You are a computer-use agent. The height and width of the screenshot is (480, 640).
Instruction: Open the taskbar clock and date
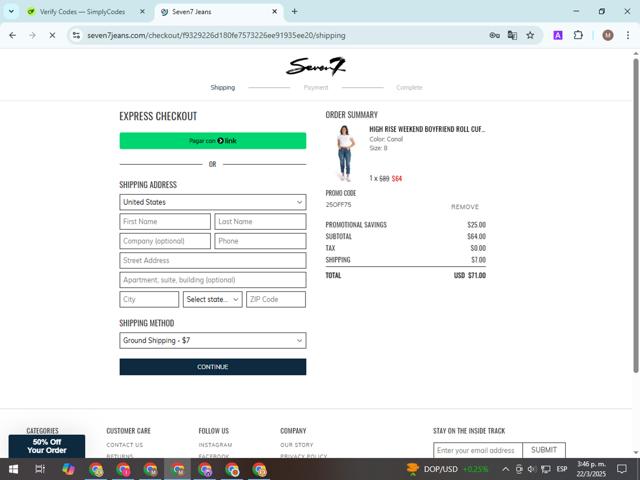pyautogui.click(x=591, y=469)
